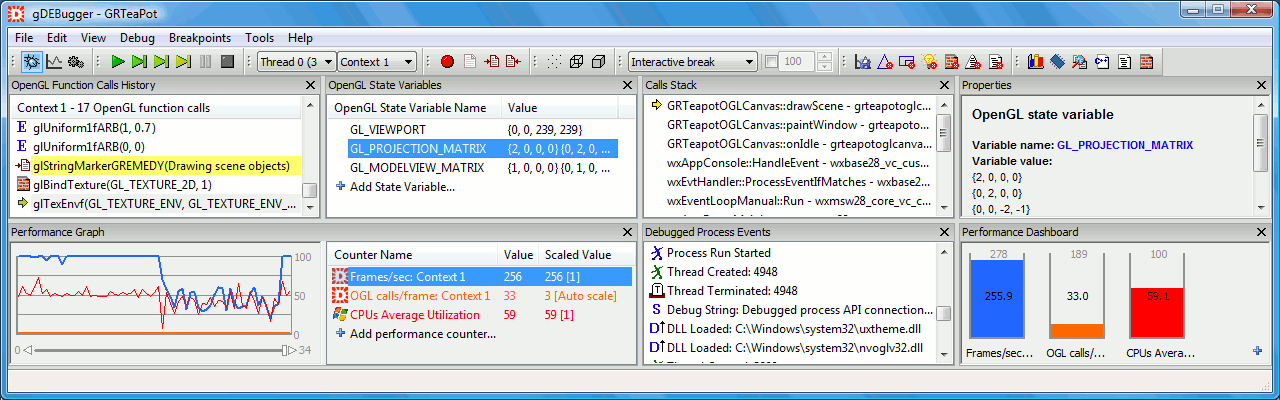
Task: Open the Debug menu
Action: (137, 37)
